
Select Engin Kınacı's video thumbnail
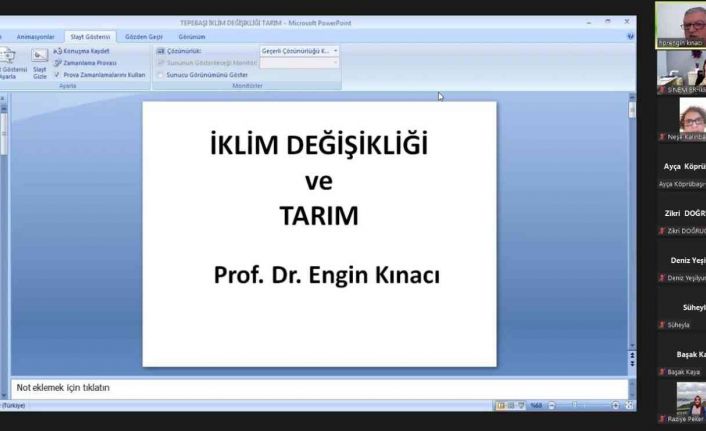coord(681,25)
